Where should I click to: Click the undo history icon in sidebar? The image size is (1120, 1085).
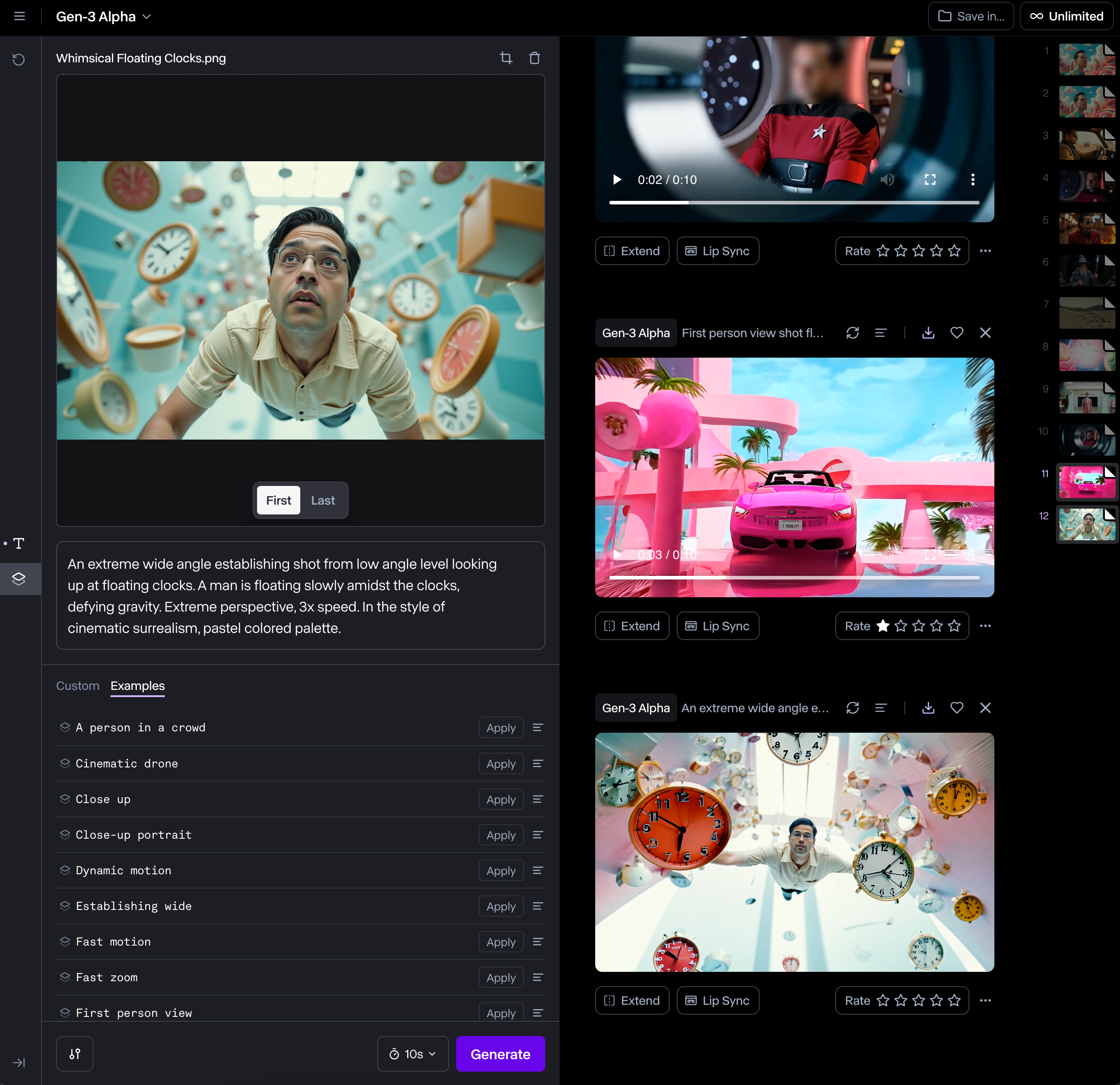point(19,59)
